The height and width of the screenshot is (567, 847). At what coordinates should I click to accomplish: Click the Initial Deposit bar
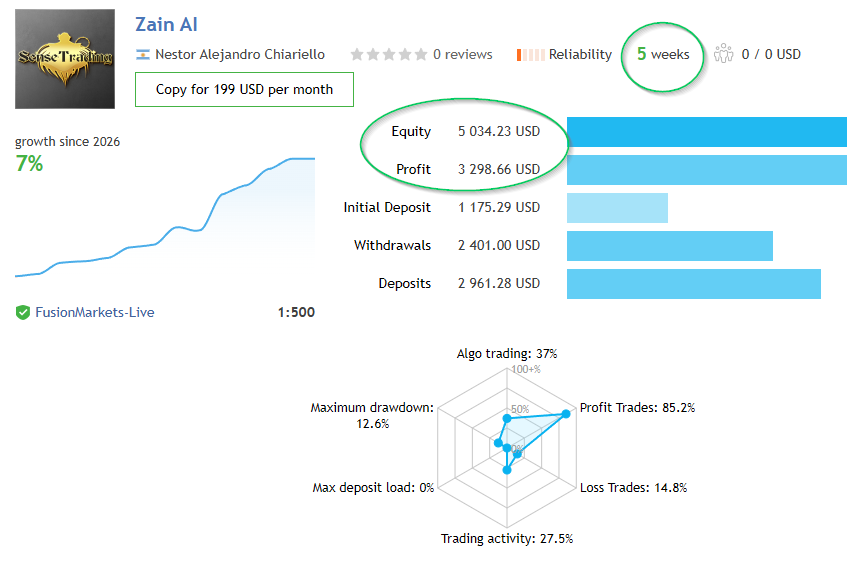pos(617,208)
